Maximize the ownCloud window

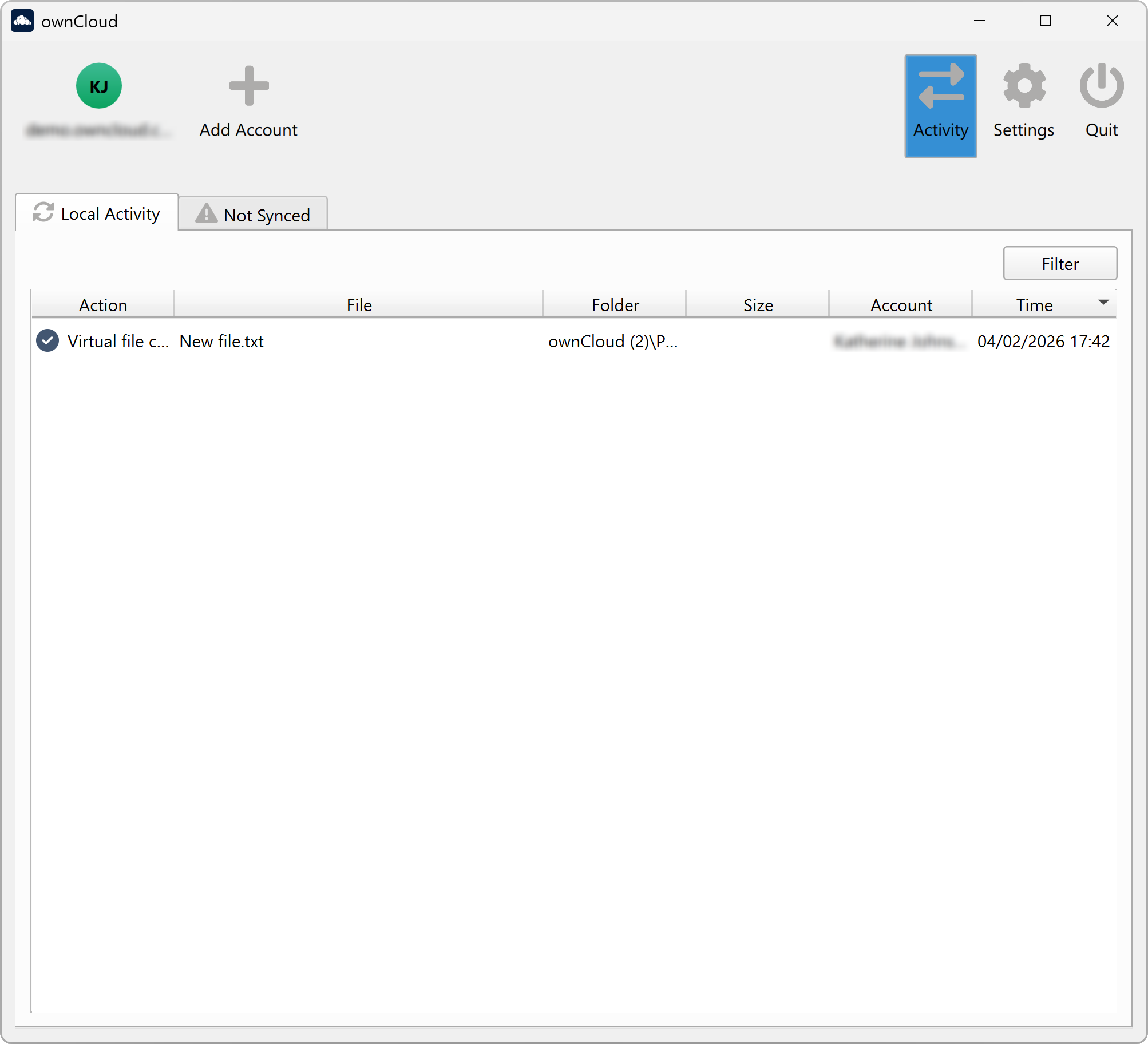point(1045,21)
